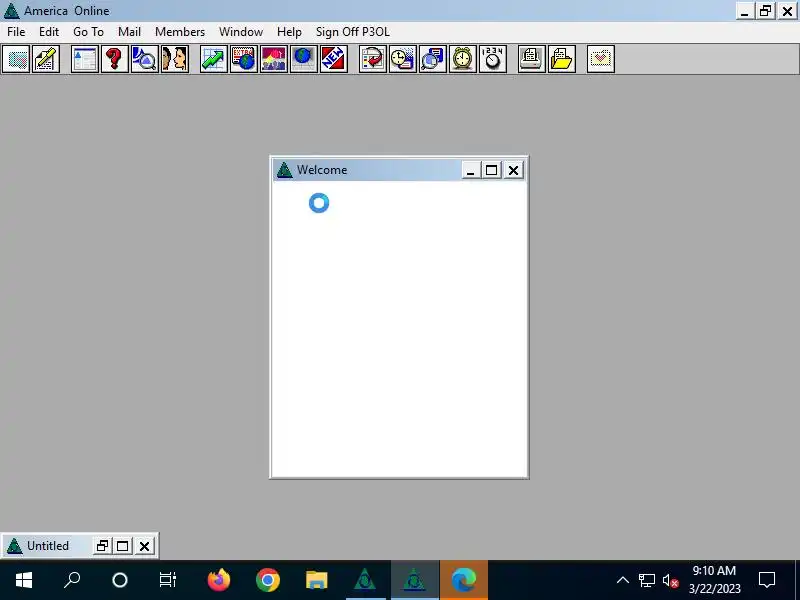Click the Welcome window system menu icon

point(284,170)
